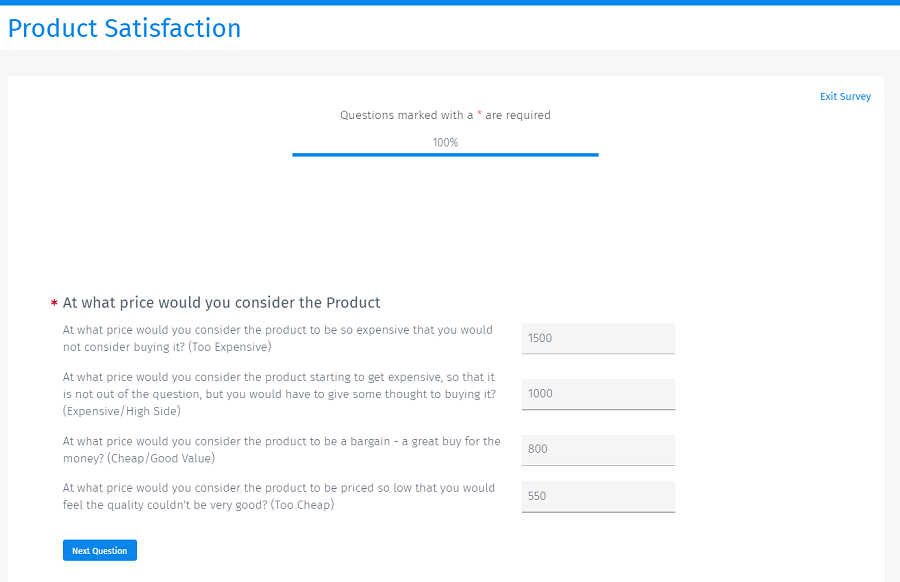The image size is (900, 582).
Task: Click the question text ending in '(Cheap/Good Value)'
Action: [281, 449]
